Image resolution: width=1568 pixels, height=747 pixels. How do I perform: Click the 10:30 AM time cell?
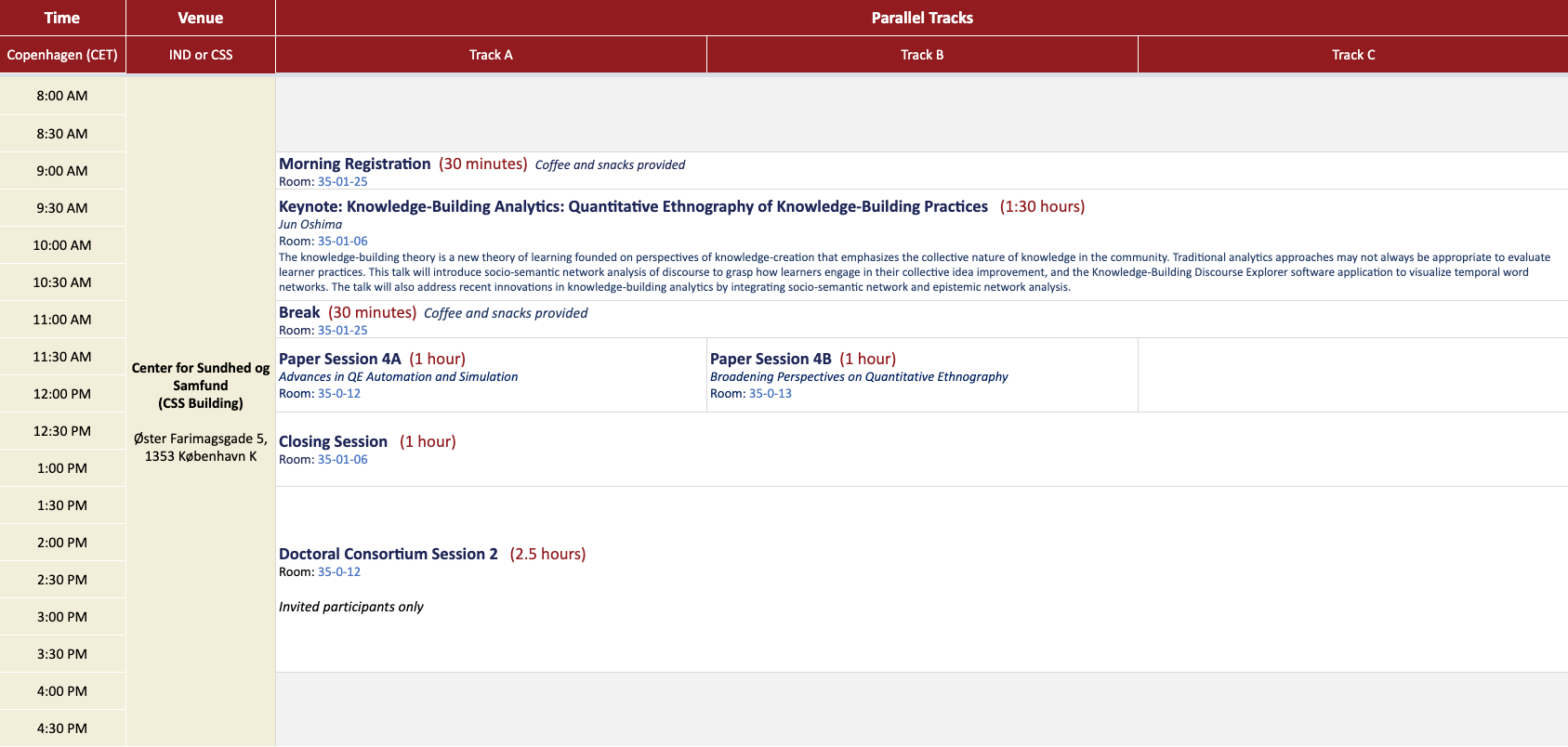[x=62, y=282]
